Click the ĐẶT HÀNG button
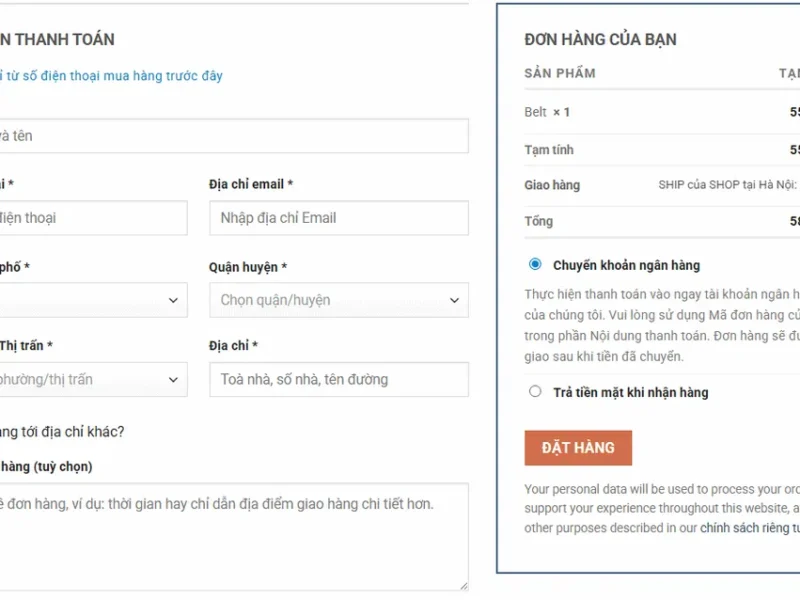The image size is (800, 600). tap(578, 447)
